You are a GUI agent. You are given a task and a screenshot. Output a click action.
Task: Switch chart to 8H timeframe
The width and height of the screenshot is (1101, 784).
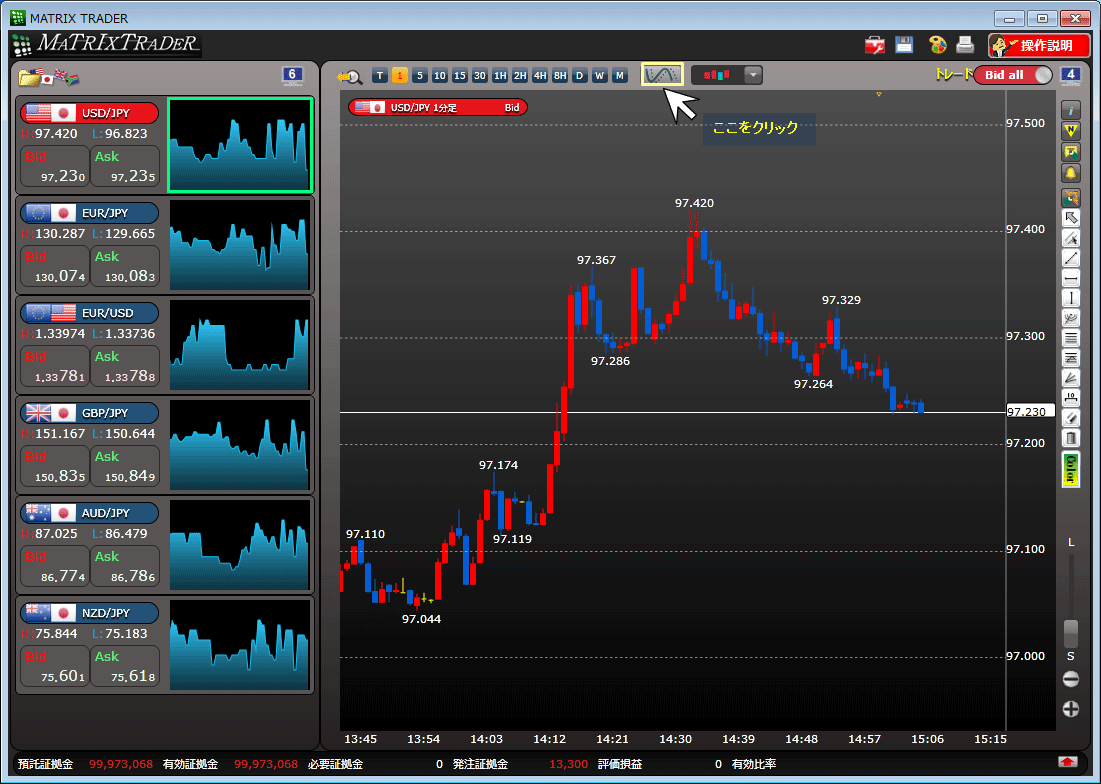(x=560, y=76)
